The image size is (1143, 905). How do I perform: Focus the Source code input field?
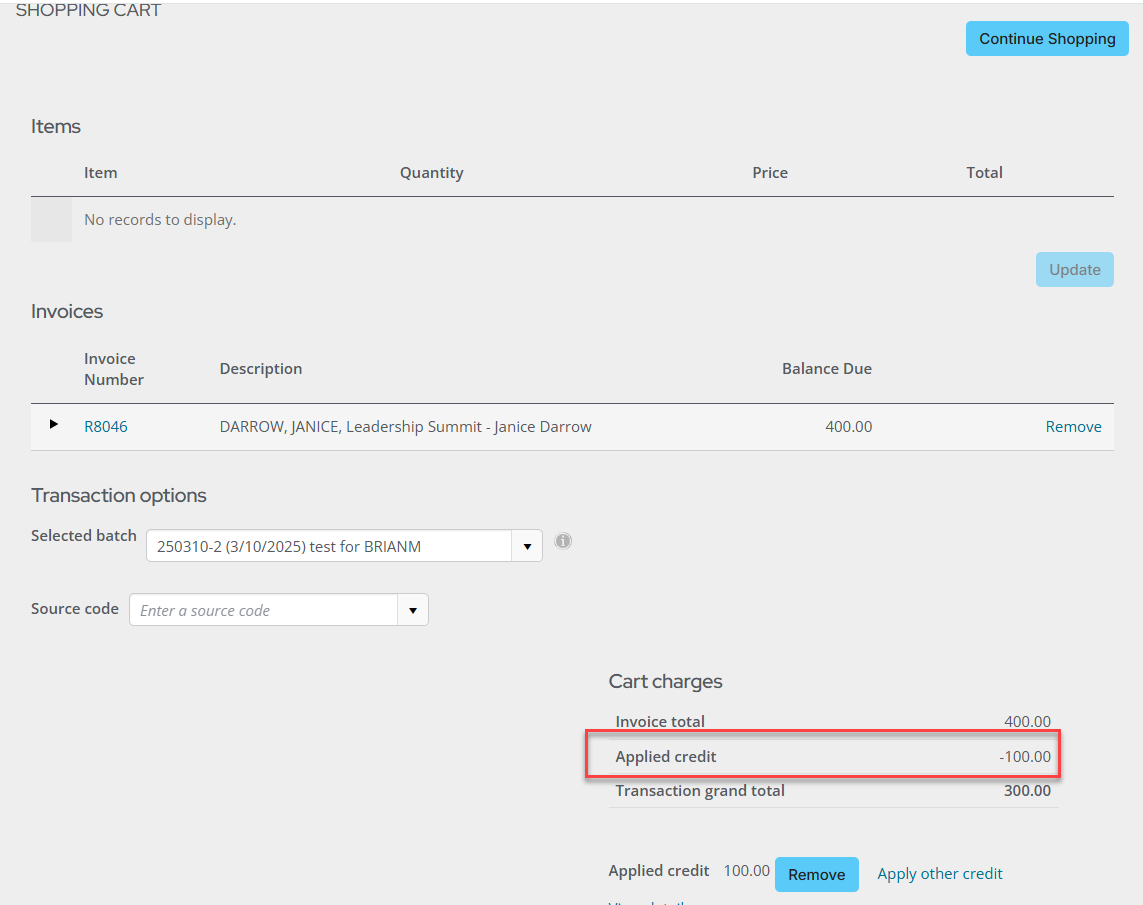264,611
